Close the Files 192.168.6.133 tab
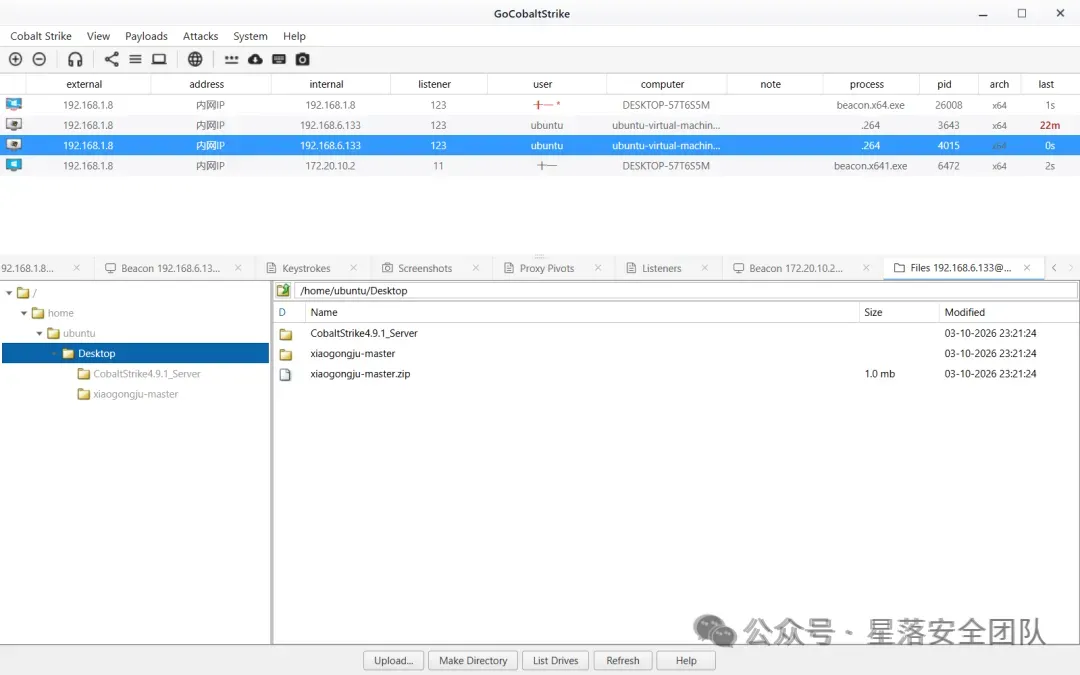The height and width of the screenshot is (675, 1080). [1027, 268]
